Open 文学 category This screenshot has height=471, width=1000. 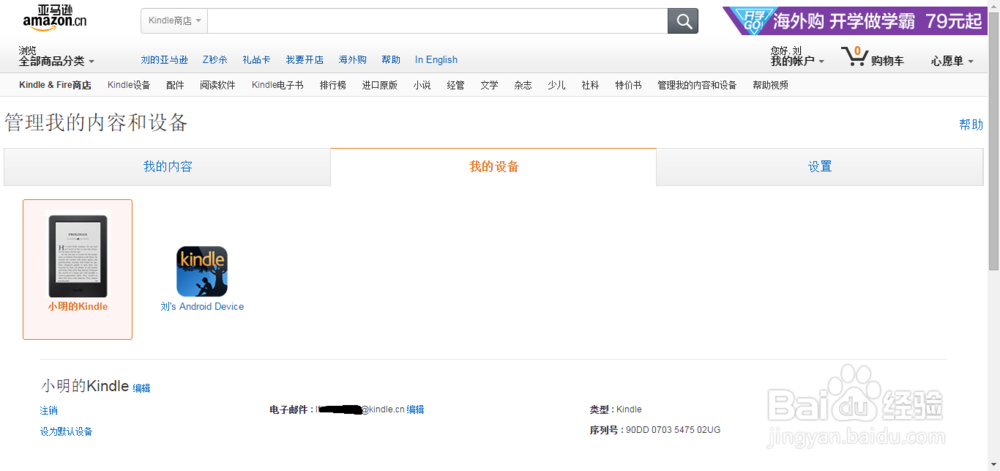pos(489,85)
